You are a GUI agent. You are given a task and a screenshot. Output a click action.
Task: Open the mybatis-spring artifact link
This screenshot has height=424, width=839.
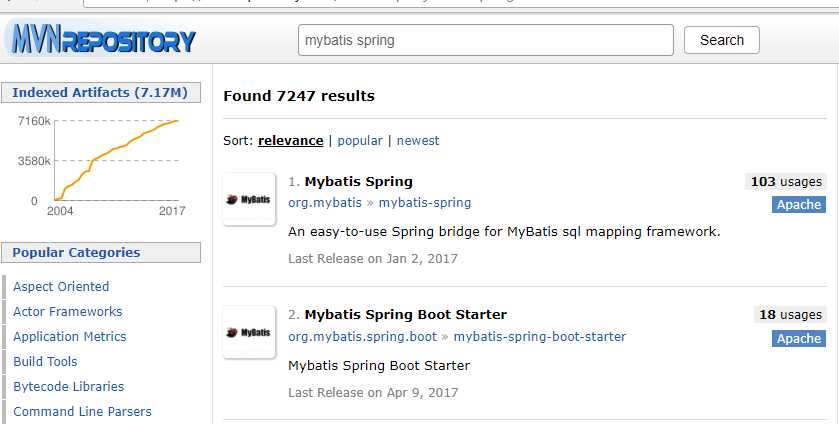(x=425, y=203)
